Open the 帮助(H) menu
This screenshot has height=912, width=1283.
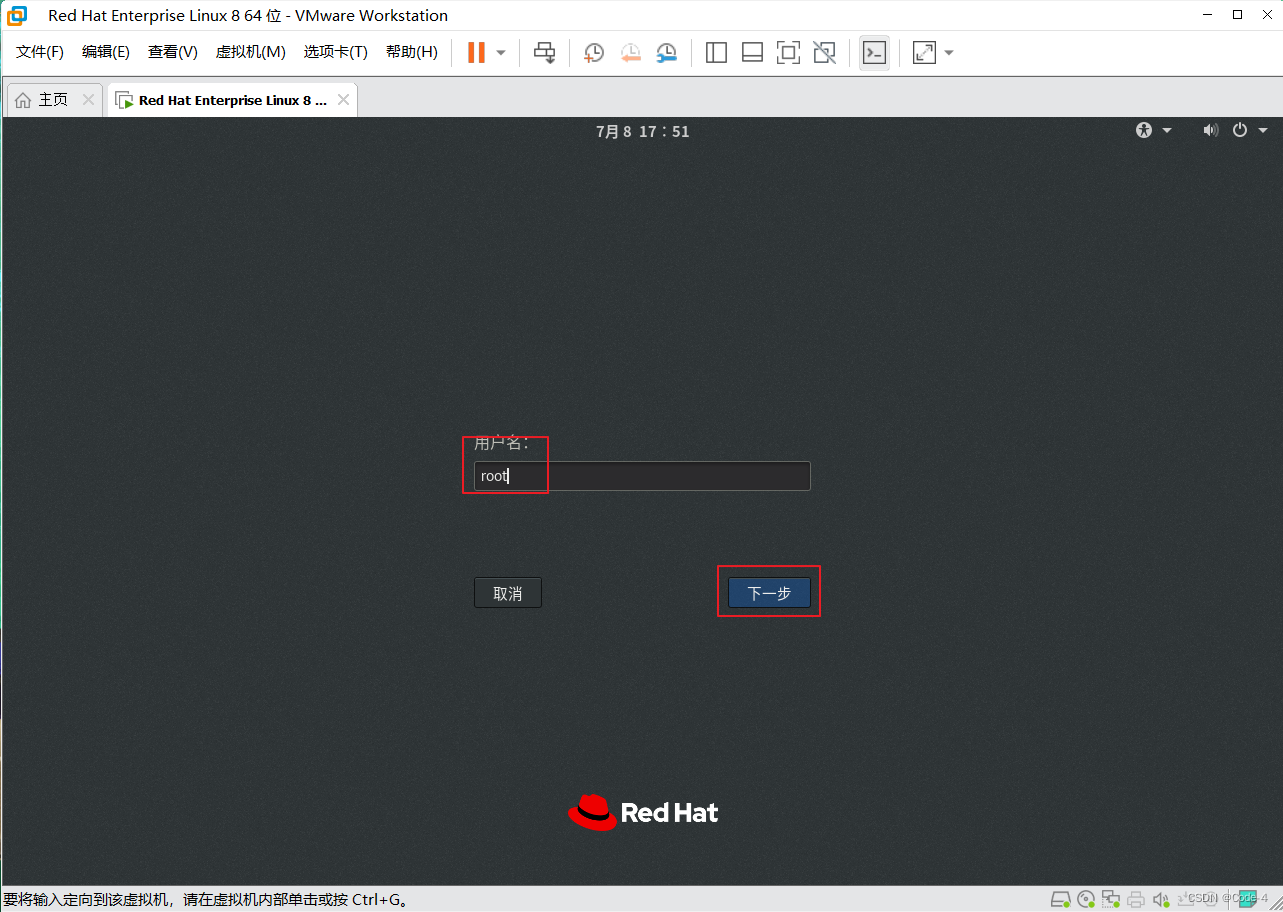click(x=412, y=52)
